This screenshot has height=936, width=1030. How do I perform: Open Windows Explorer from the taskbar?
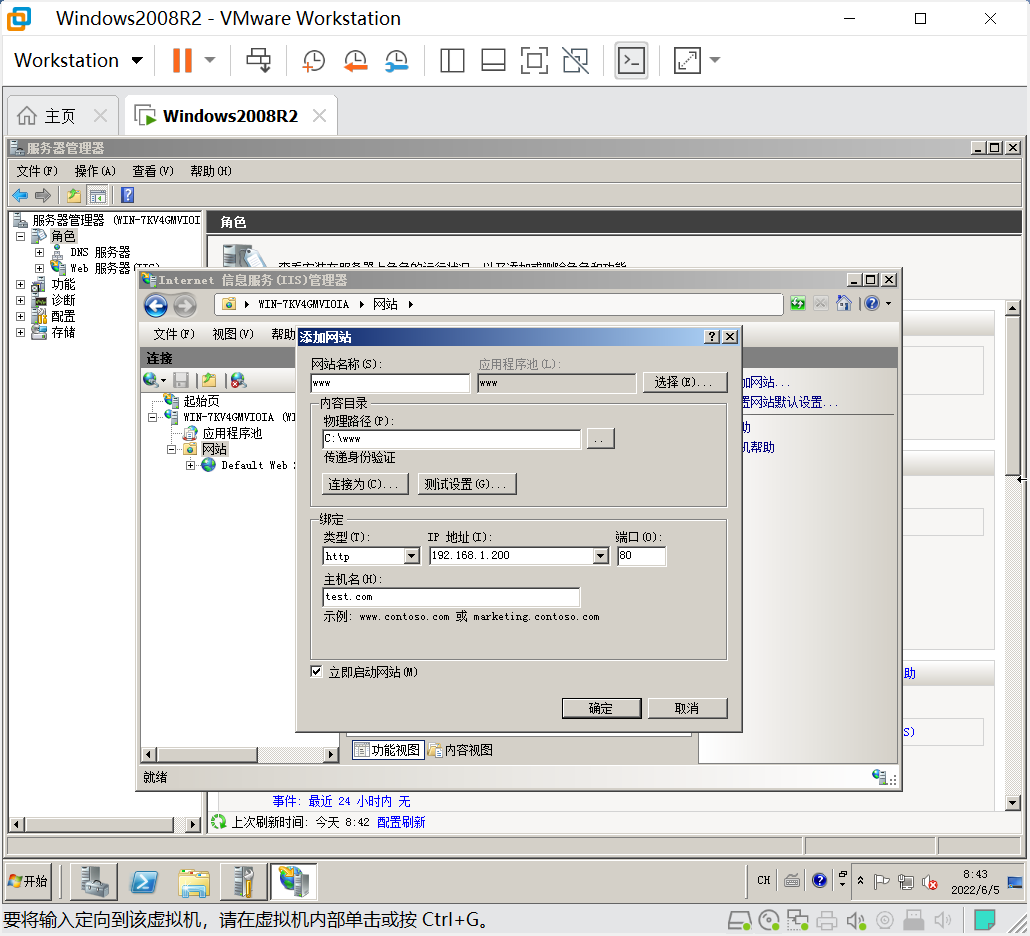(x=194, y=881)
